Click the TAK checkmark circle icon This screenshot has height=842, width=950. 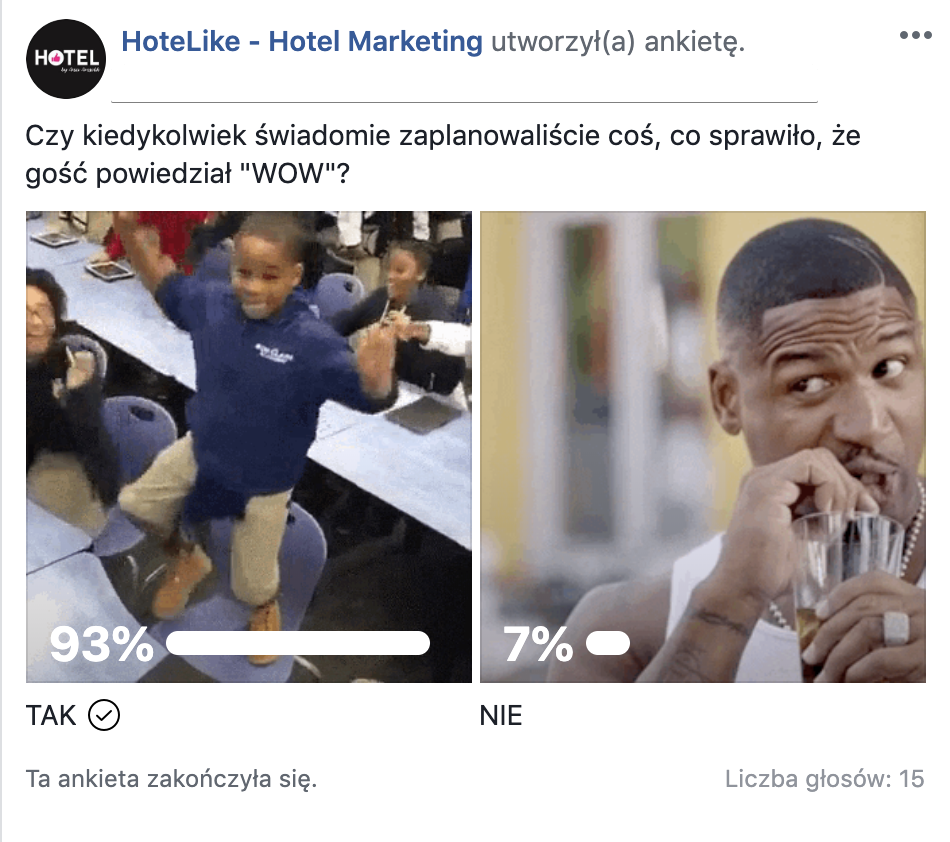[x=104, y=715]
